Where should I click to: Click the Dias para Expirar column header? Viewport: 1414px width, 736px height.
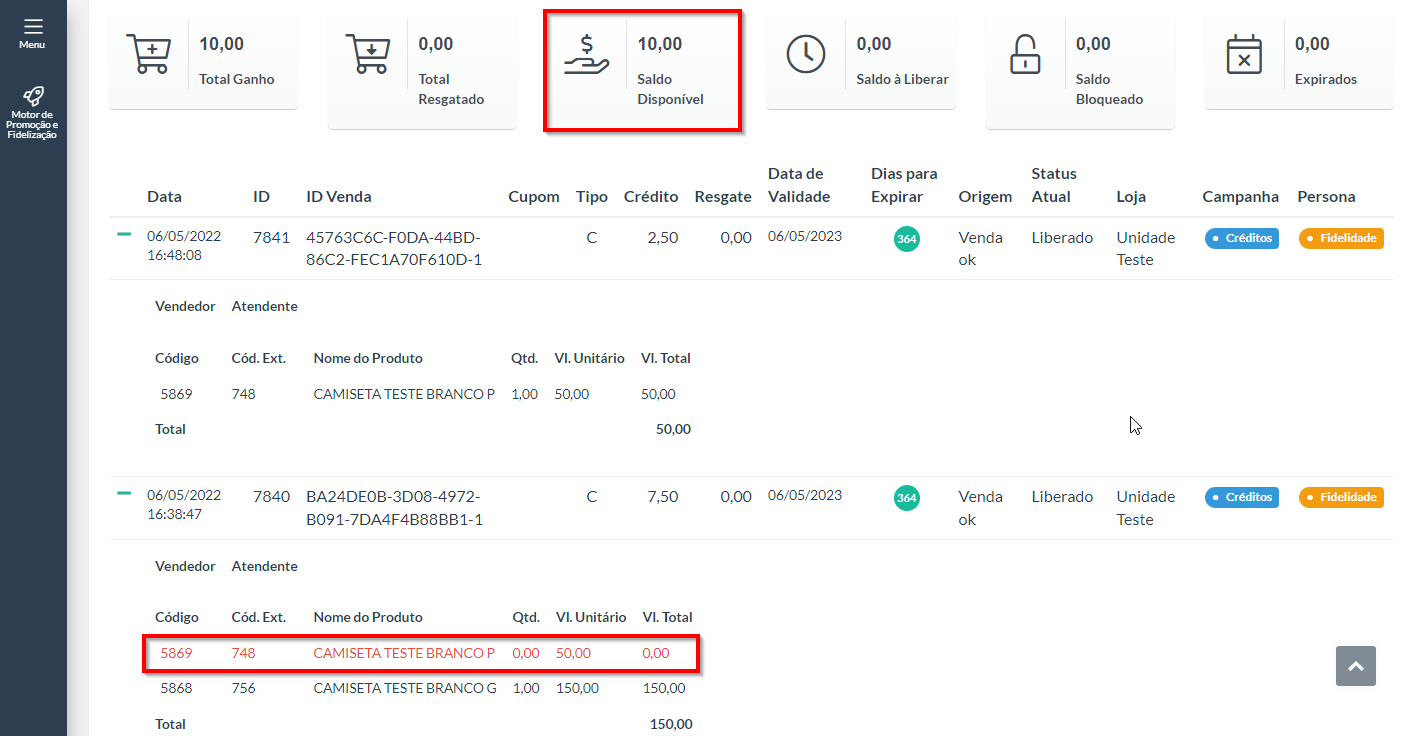click(x=904, y=185)
